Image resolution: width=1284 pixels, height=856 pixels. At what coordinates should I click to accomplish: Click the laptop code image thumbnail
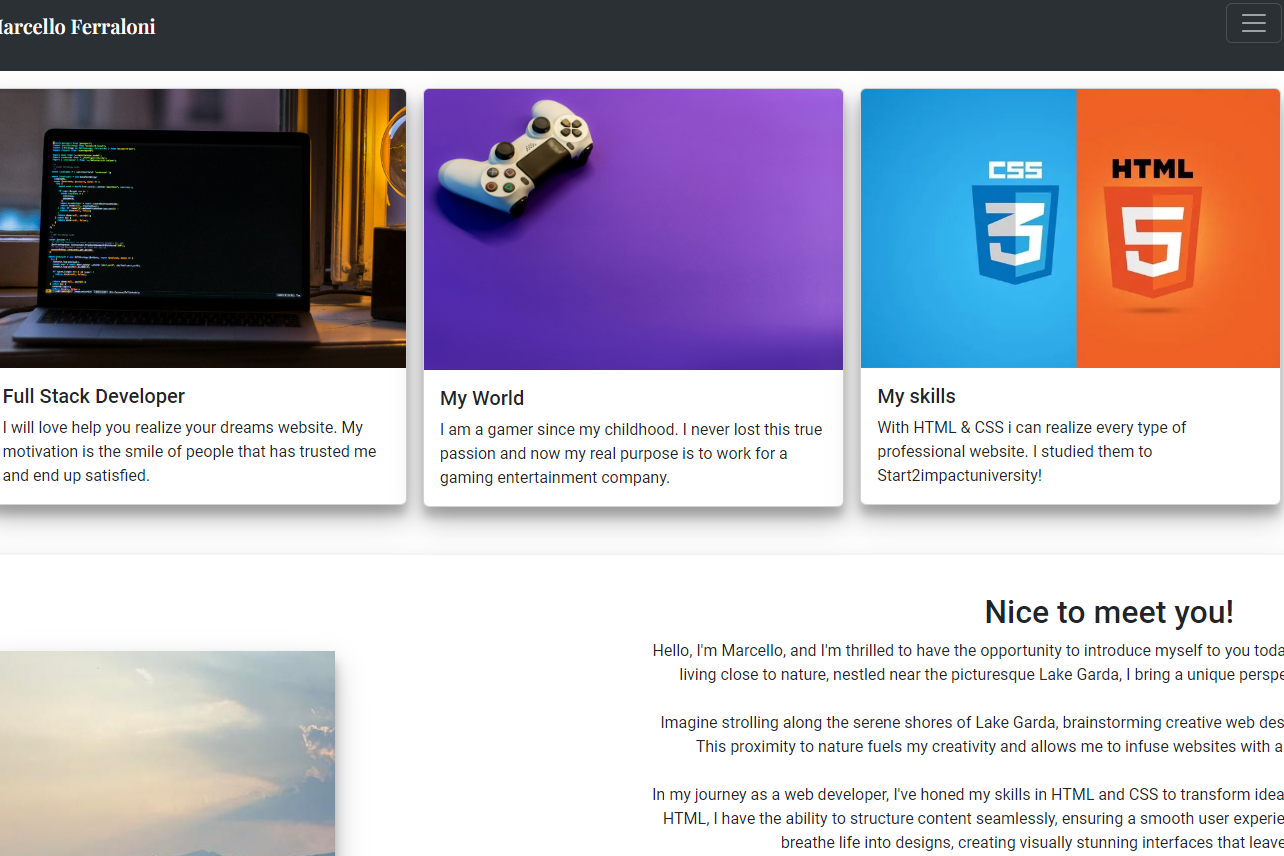[x=203, y=228]
